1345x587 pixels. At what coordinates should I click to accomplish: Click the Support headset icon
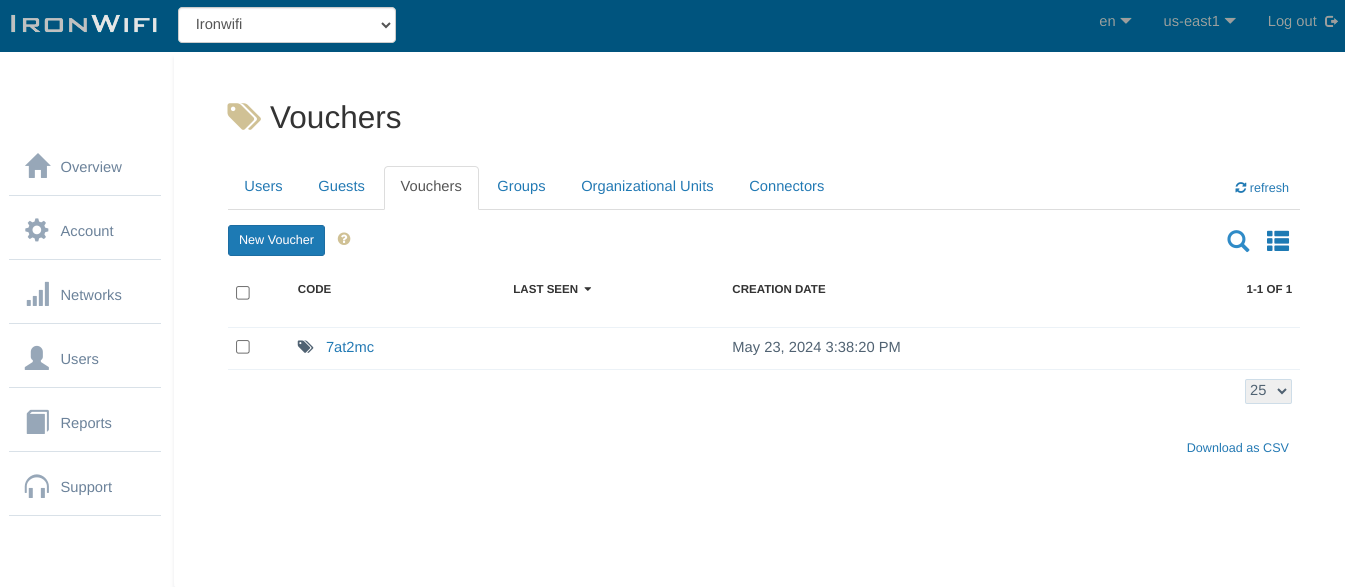pos(37,487)
